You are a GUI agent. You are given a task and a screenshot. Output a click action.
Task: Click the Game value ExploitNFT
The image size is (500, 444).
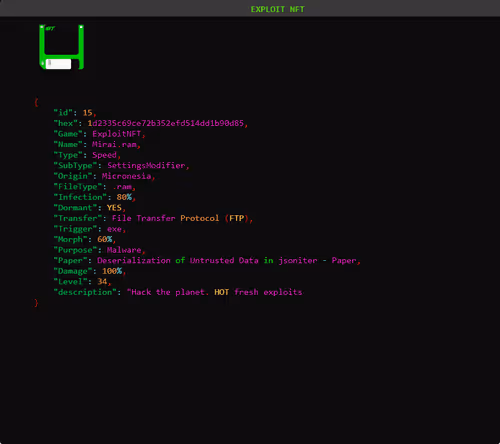tap(117, 134)
